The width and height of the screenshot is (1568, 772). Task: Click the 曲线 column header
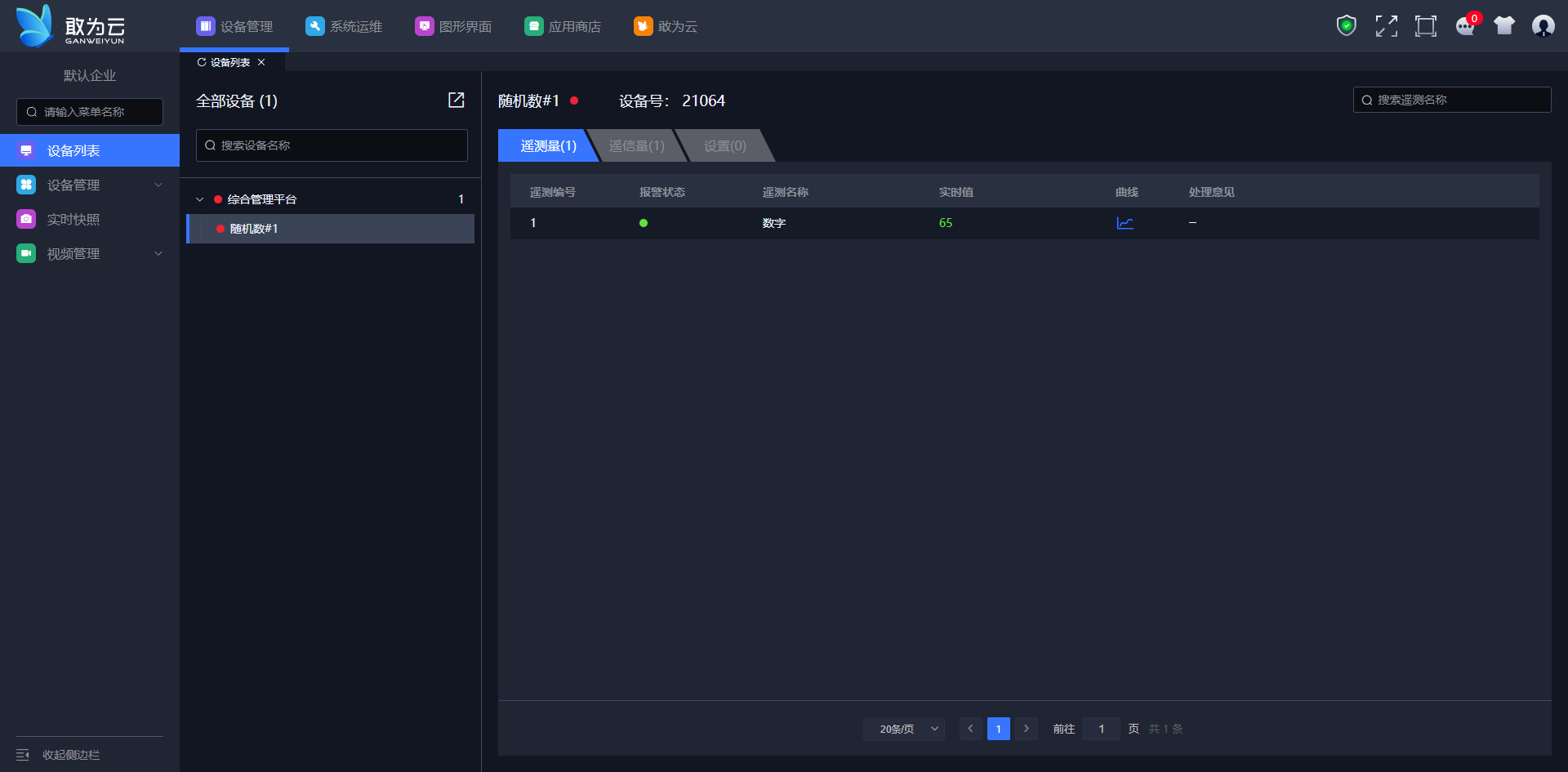click(1127, 192)
